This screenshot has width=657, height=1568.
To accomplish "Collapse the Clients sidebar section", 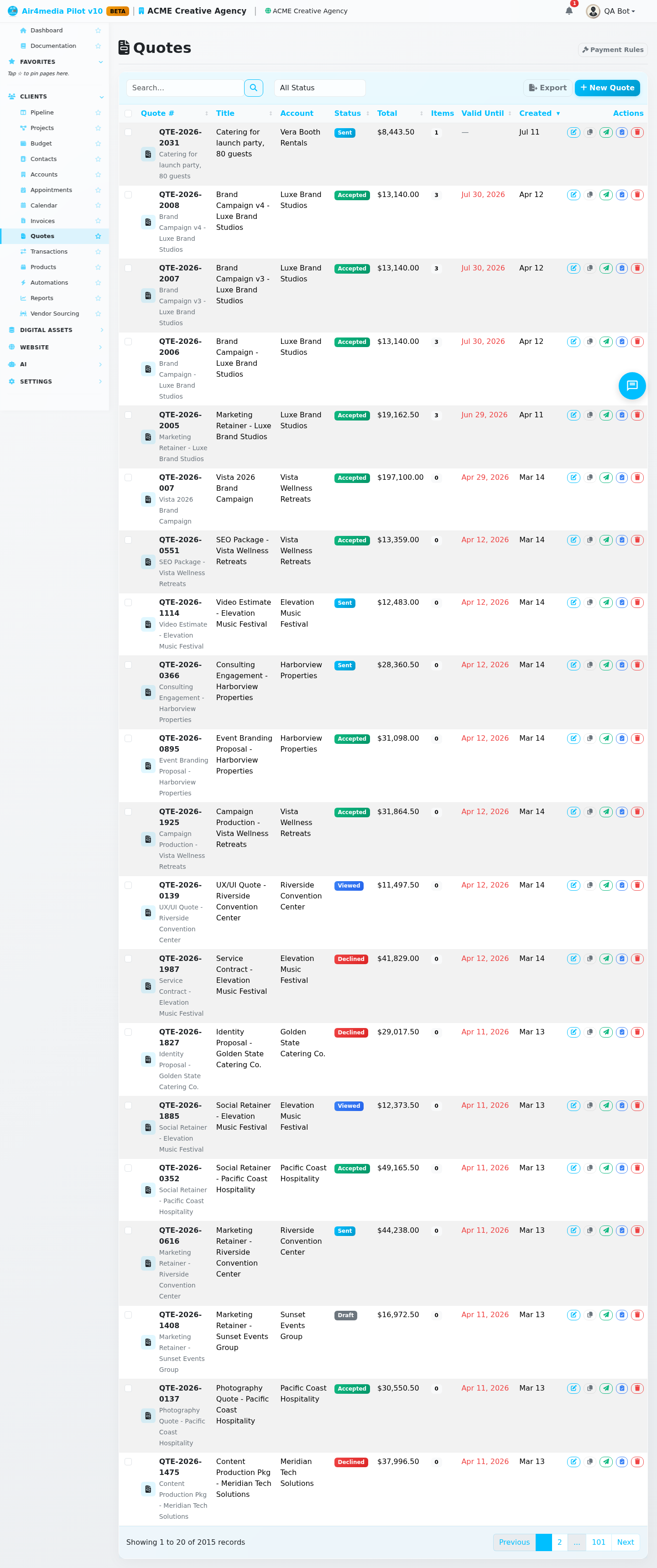I will click(55, 96).
